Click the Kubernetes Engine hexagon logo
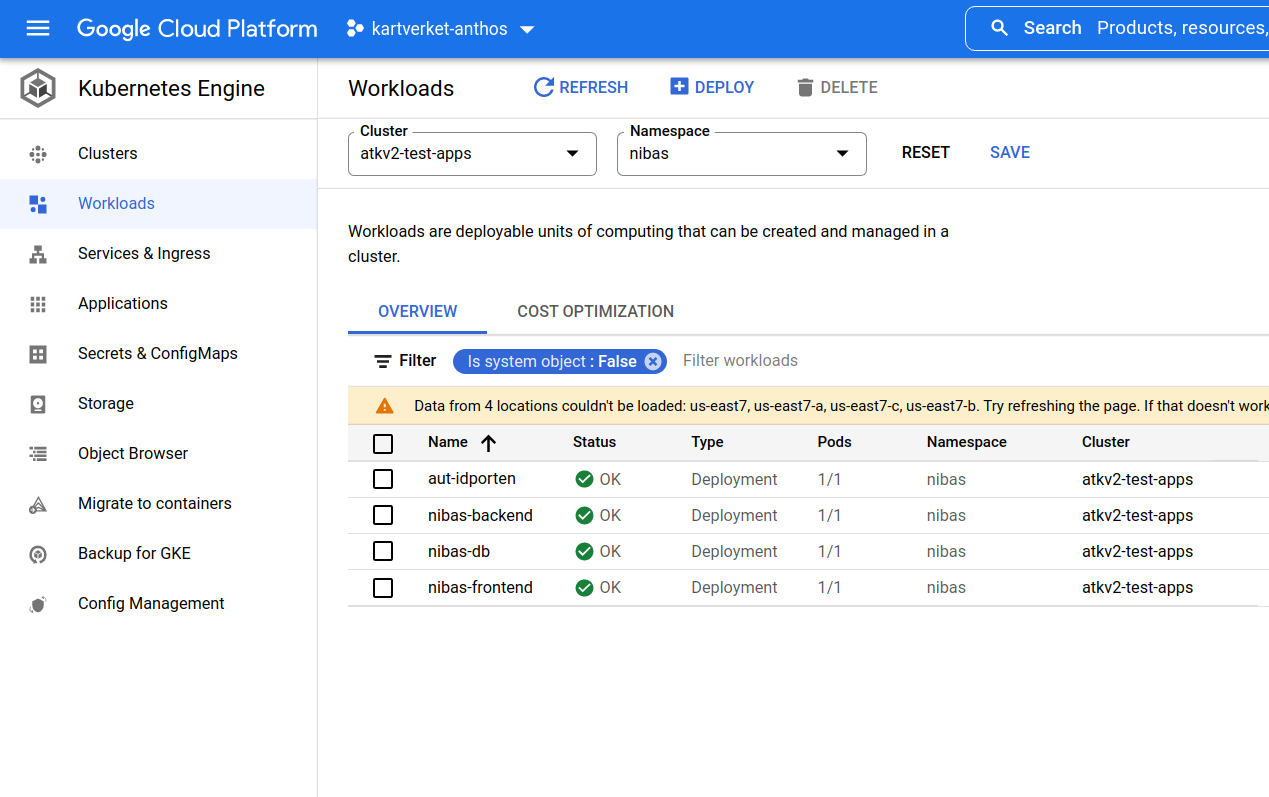Screen dimensions: 1269x797 38,88
